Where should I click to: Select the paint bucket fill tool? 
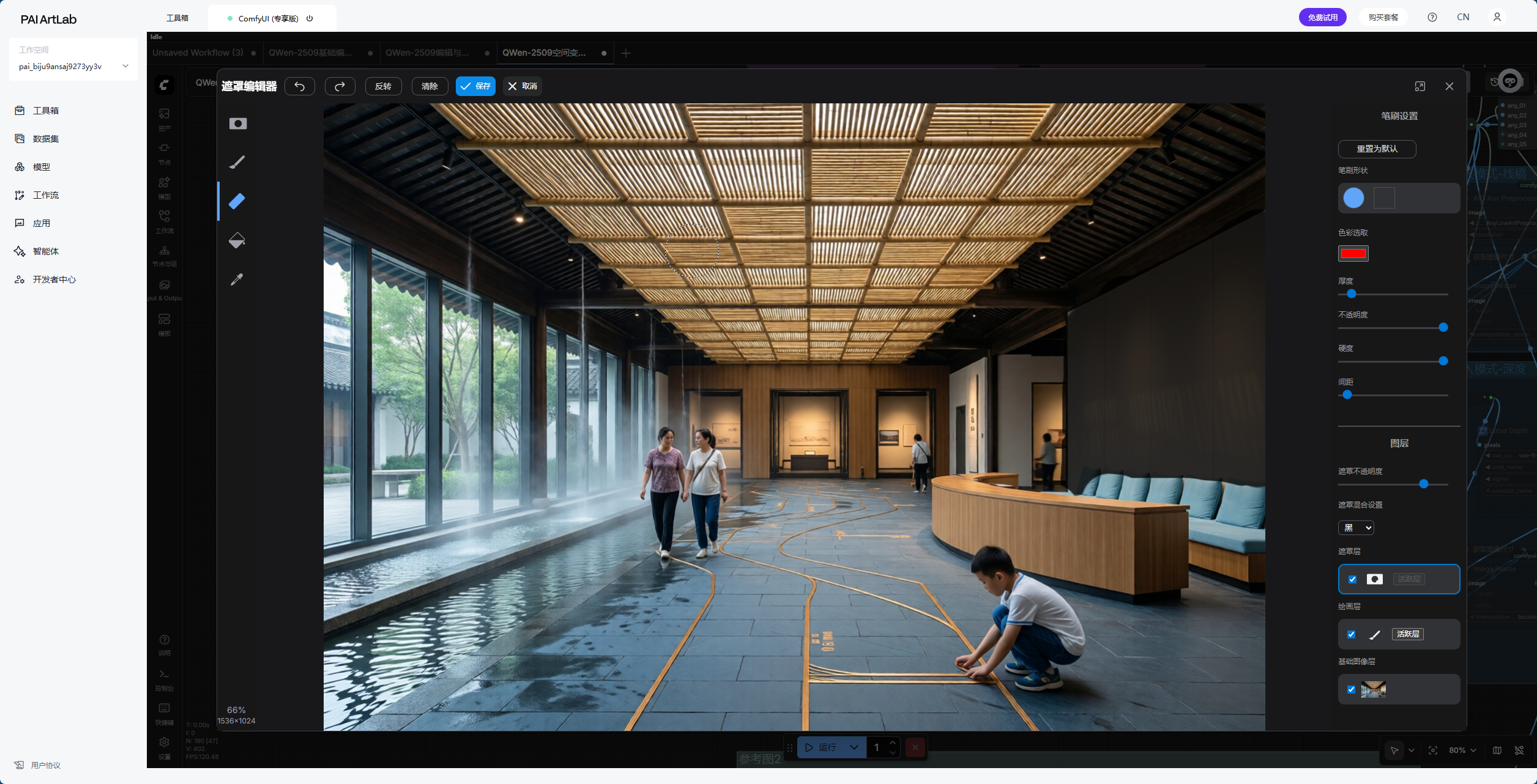pos(237,240)
